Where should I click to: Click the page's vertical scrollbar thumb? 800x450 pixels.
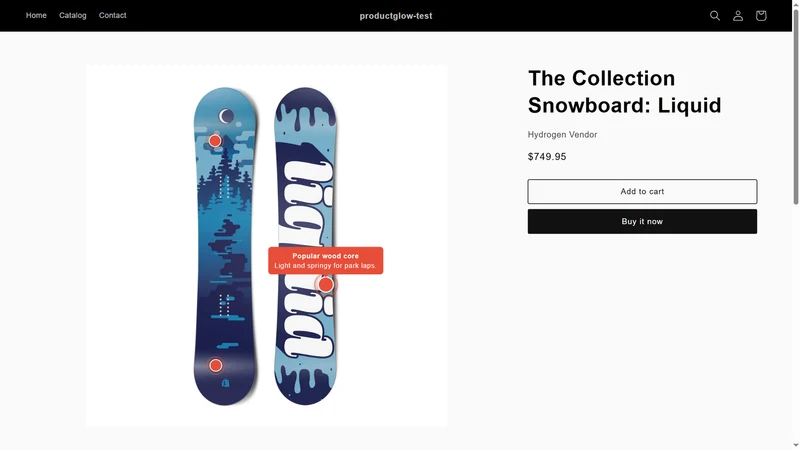tap(795, 107)
